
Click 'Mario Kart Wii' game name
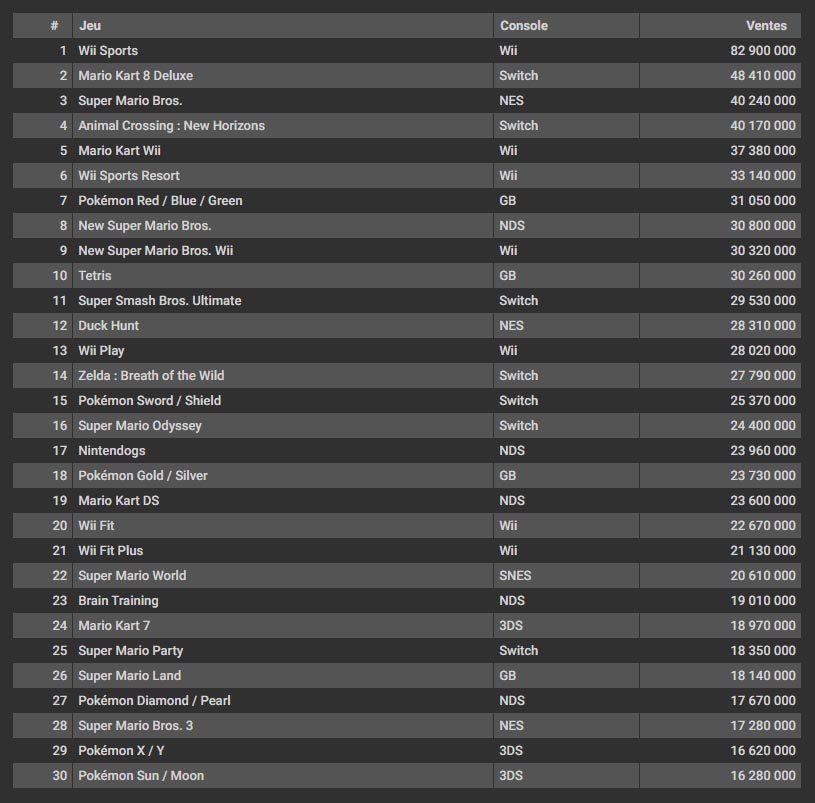coord(120,150)
